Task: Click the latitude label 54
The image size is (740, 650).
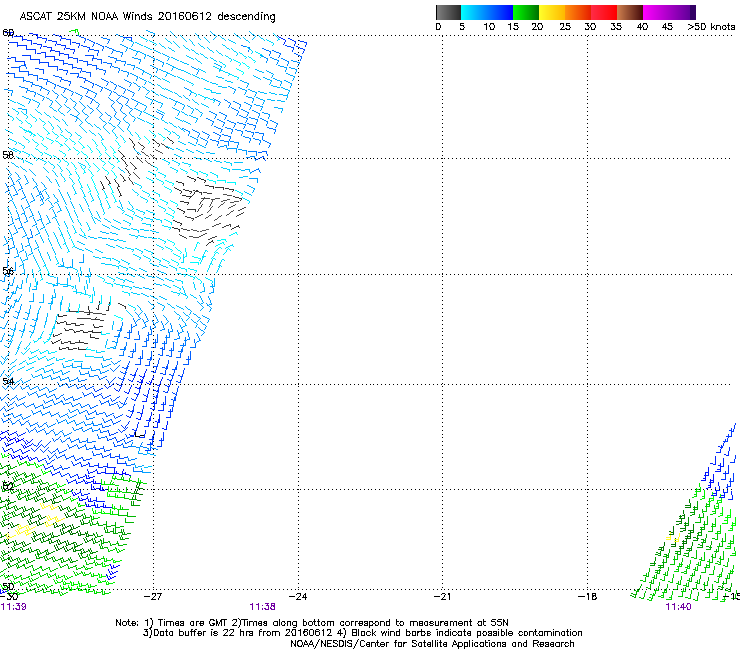Action: 8,381
